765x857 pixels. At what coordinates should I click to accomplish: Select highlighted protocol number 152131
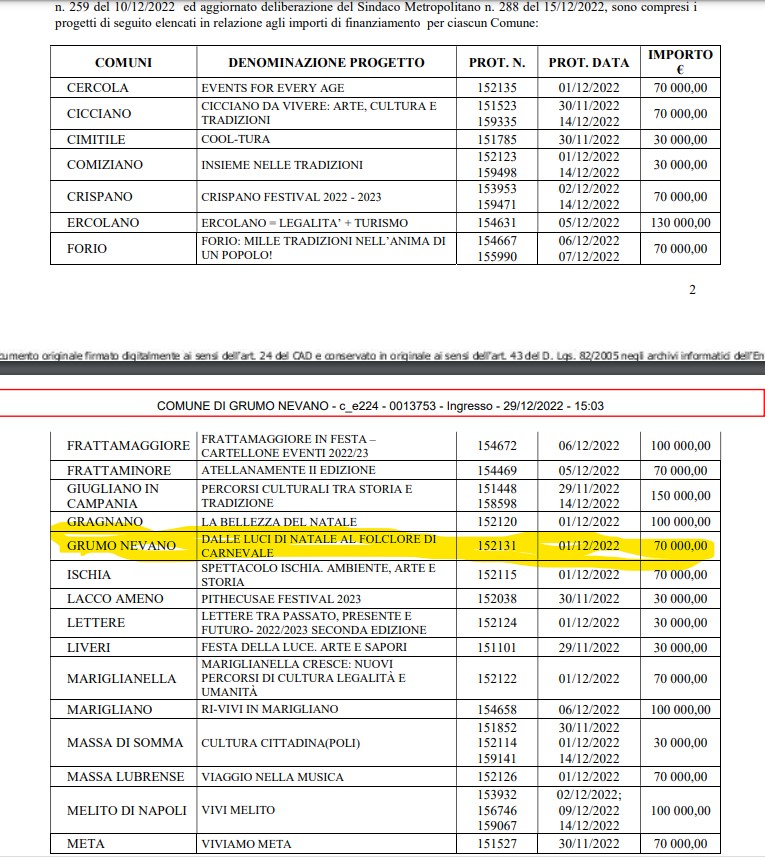(497, 545)
